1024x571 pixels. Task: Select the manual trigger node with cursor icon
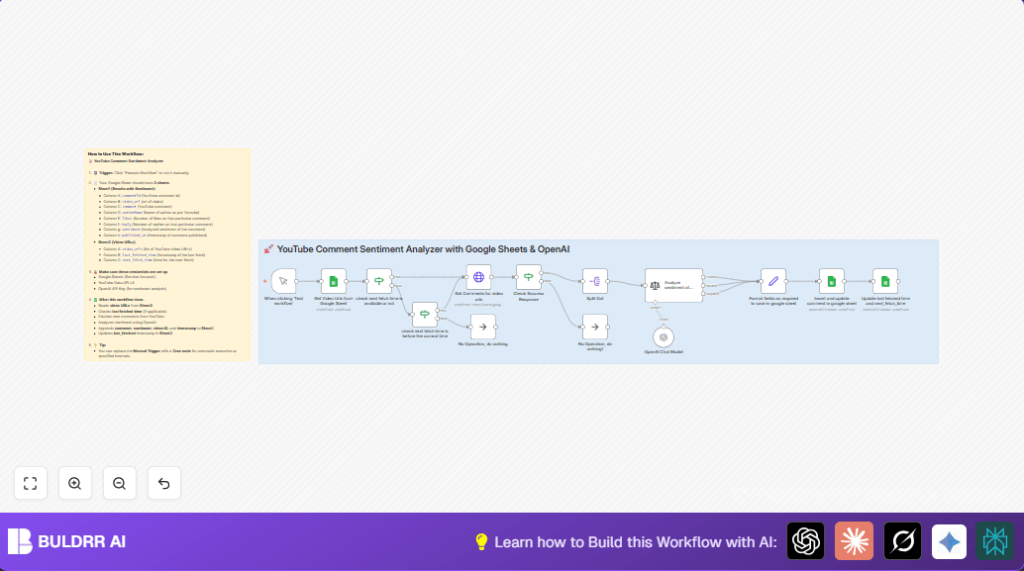[x=283, y=281]
